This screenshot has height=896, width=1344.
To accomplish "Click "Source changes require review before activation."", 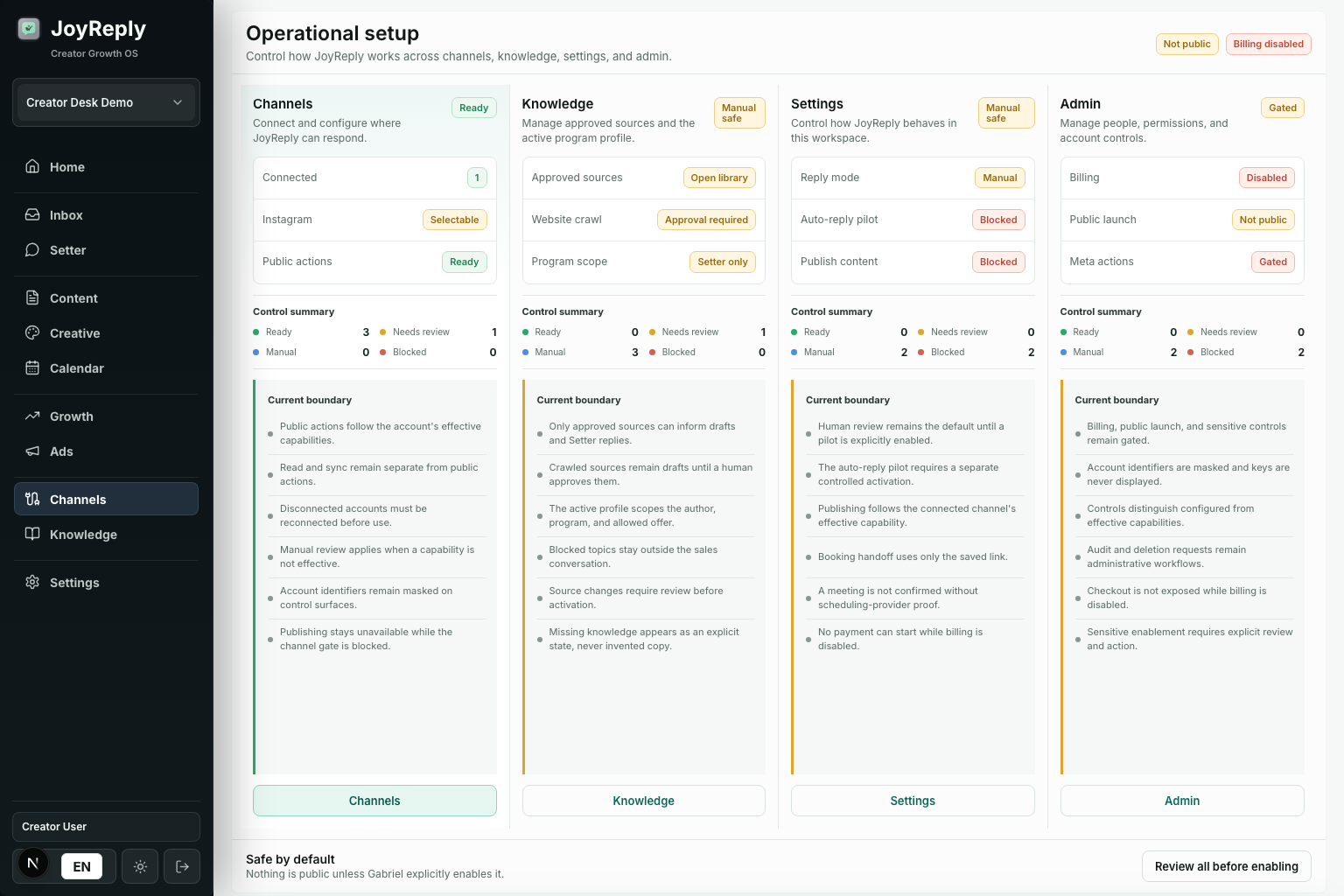I will (x=636, y=598).
